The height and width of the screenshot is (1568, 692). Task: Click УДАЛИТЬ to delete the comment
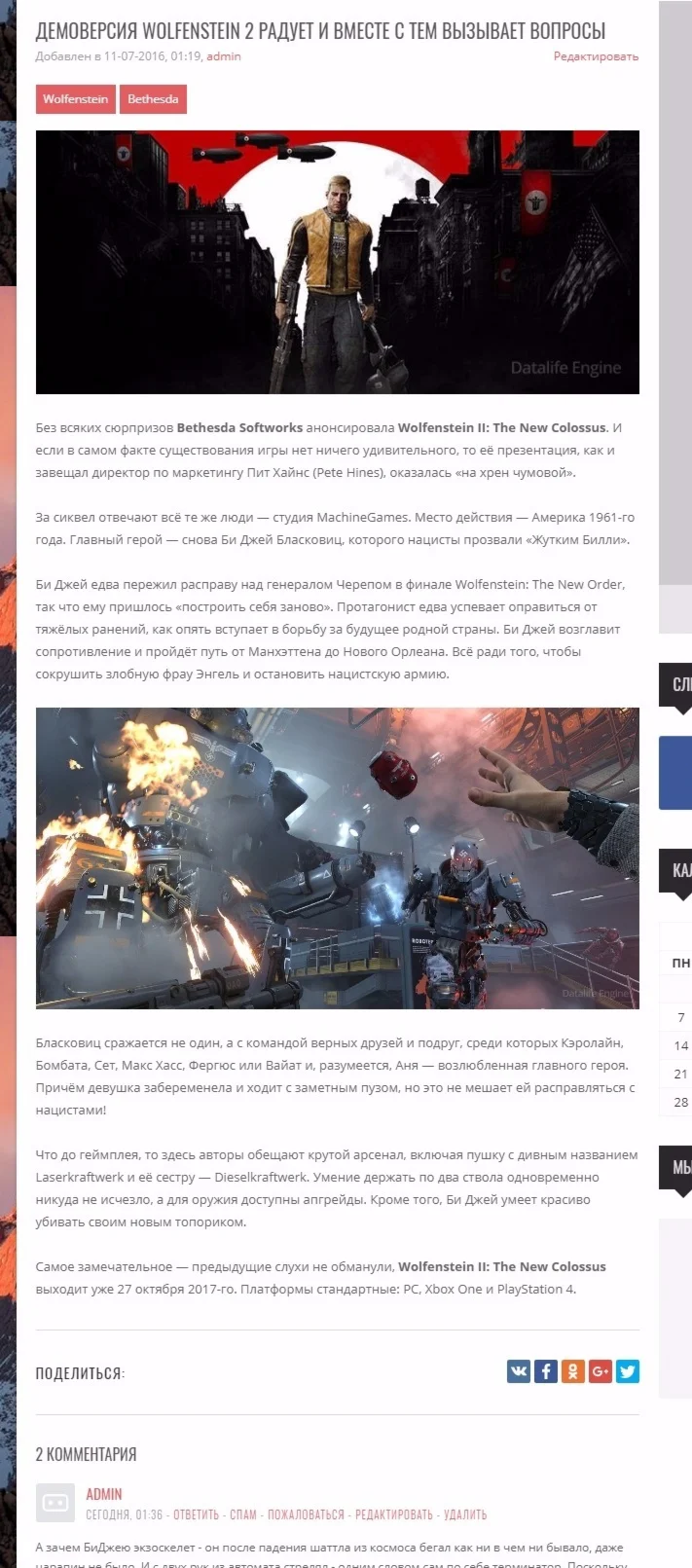pyautogui.click(x=465, y=1514)
